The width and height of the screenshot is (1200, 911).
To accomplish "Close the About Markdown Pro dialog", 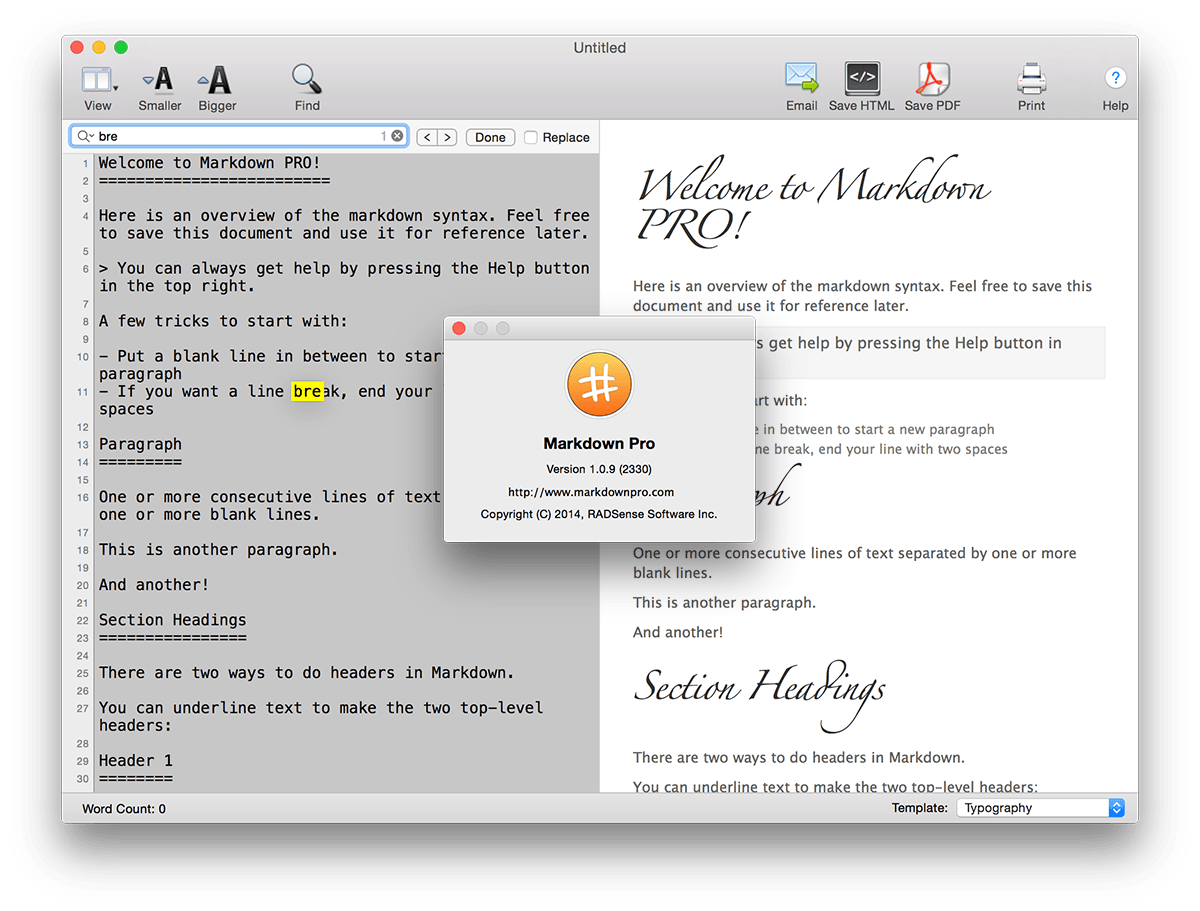I will point(459,328).
